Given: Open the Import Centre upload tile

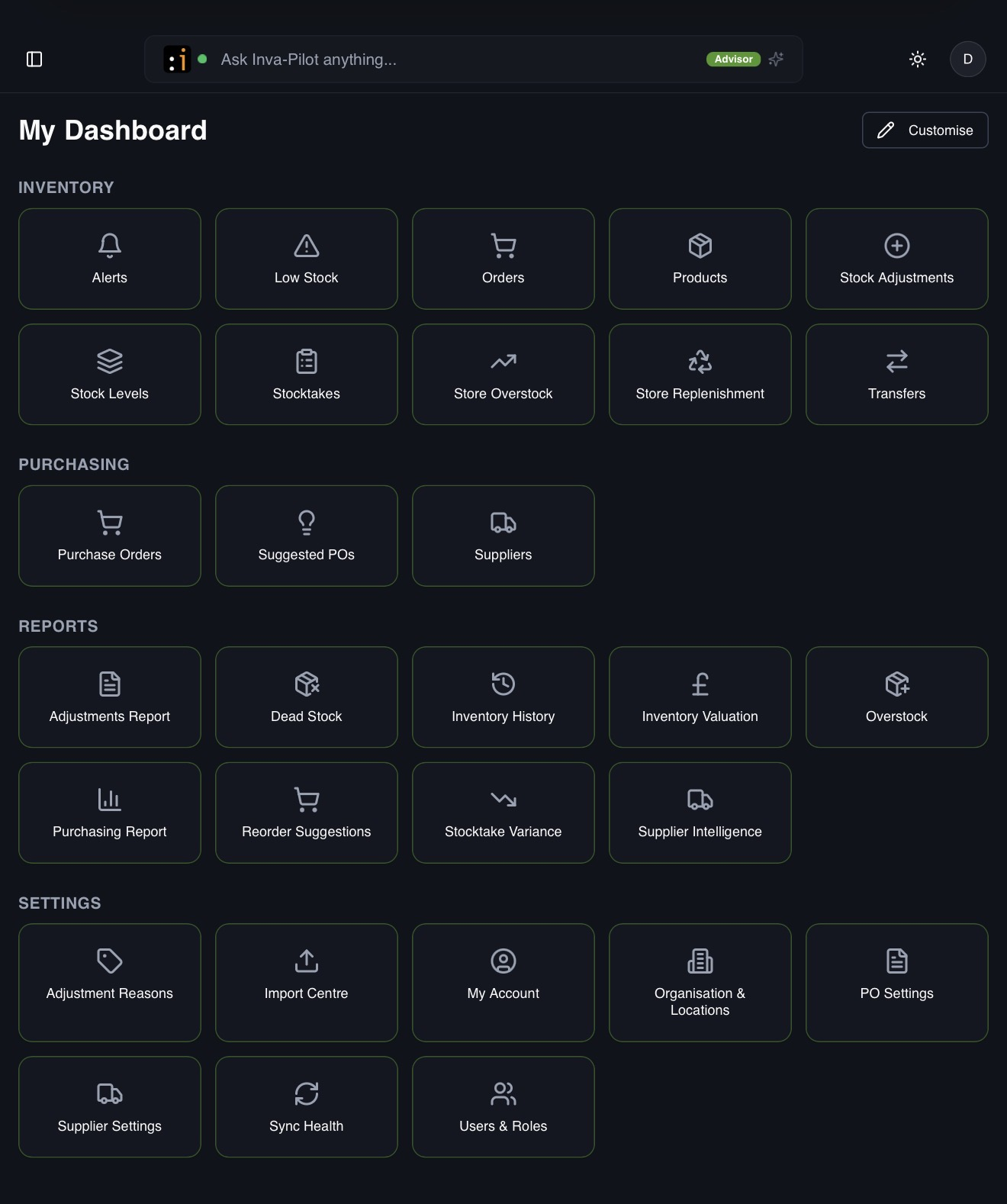Looking at the screenshot, I should [x=307, y=983].
